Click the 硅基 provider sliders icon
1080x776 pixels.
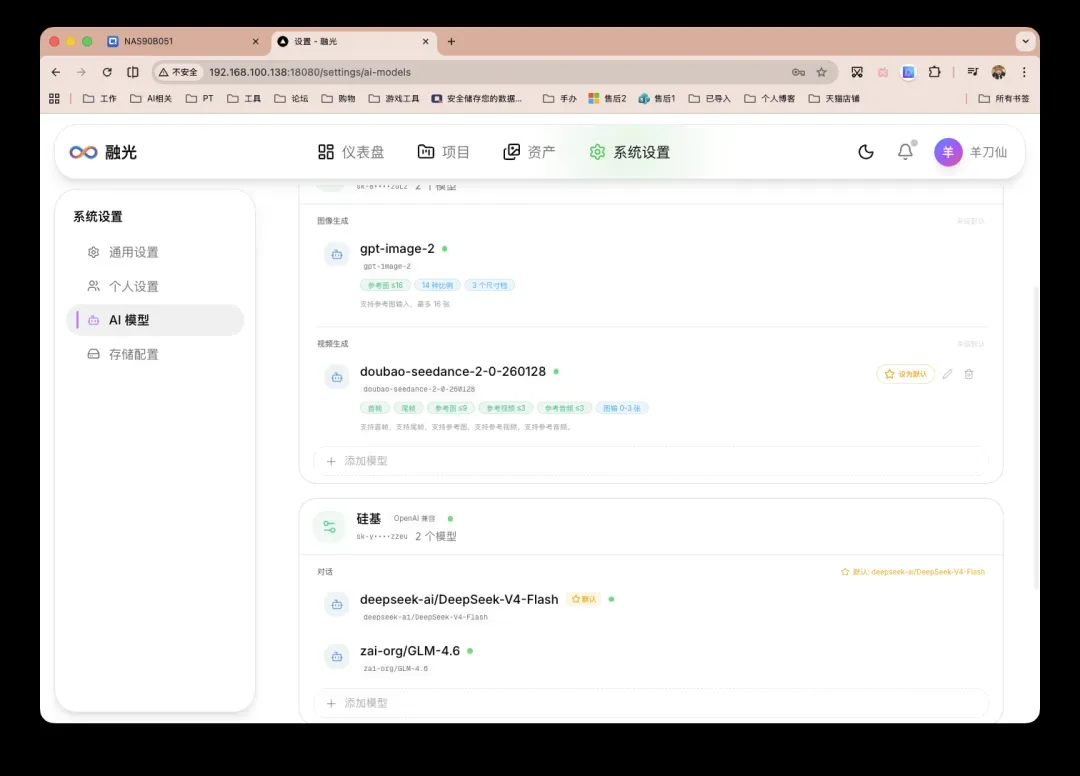click(x=329, y=527)
